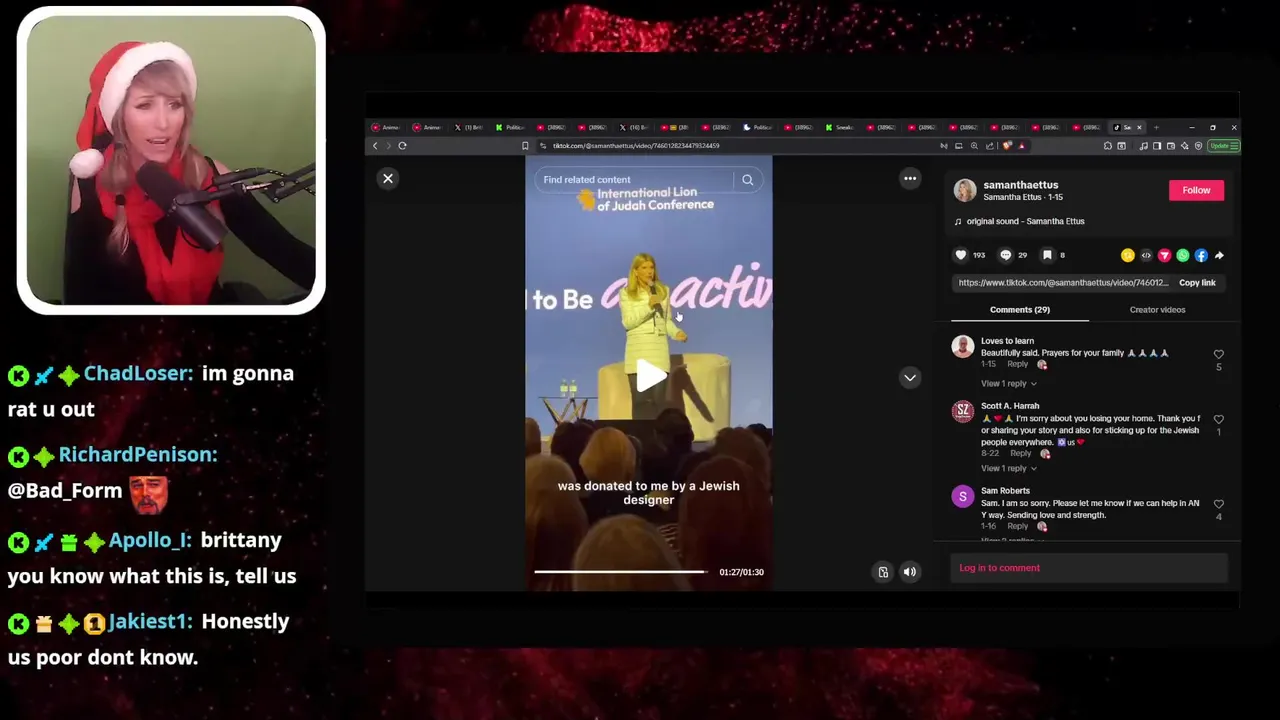Click the streamer webcam overlay

(171, 160)
